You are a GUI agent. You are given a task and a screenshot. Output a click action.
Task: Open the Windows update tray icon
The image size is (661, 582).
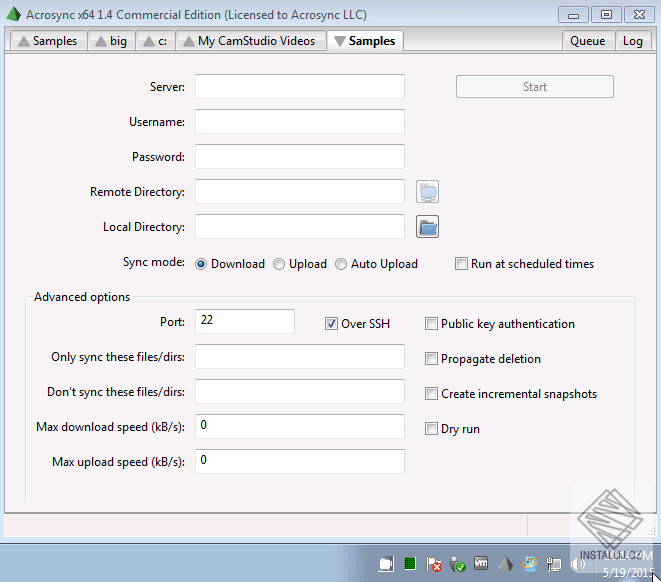529,564
